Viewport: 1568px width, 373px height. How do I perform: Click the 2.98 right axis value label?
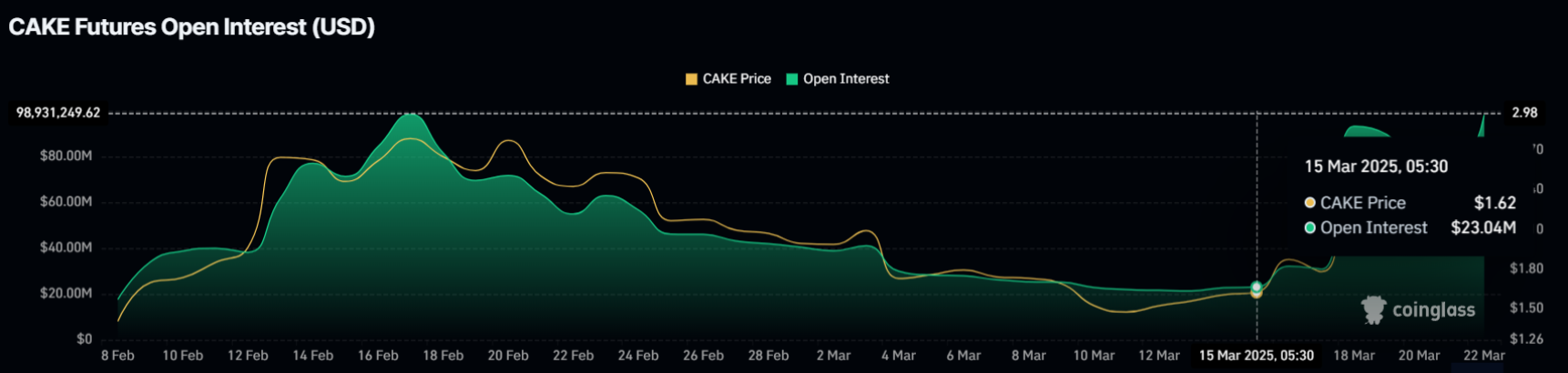[x=1524, y=113]
